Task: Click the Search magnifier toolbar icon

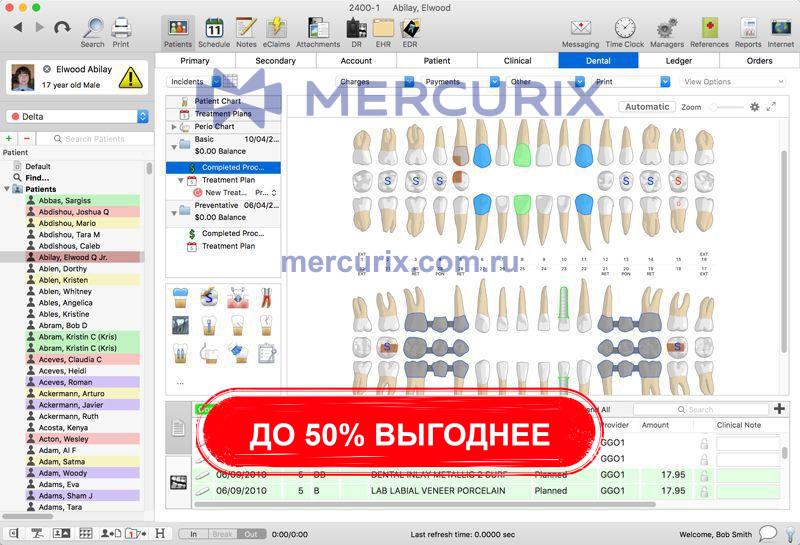Action: (92, 32)
